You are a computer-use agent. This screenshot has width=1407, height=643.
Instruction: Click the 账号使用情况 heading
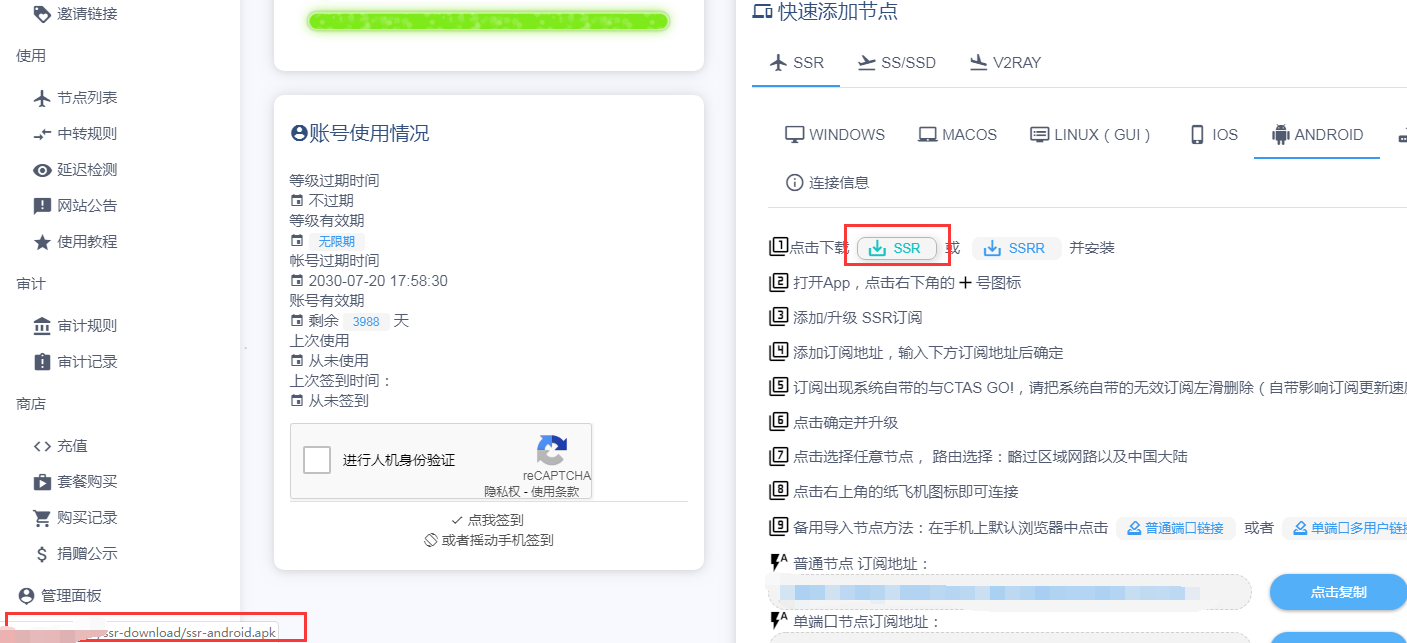359,133
